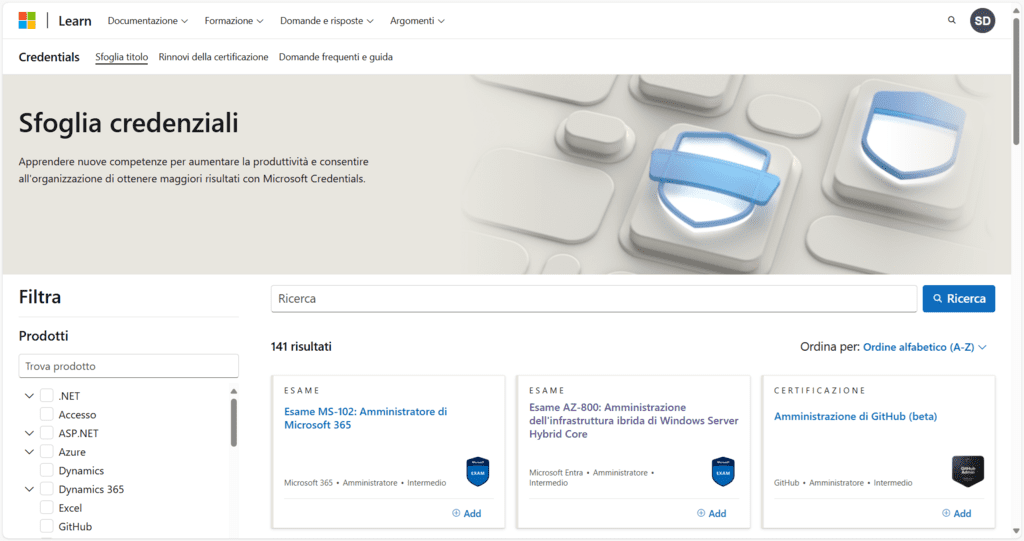Open Esame MS-102: Amministratore di Microsoft 365

[366, 418]
